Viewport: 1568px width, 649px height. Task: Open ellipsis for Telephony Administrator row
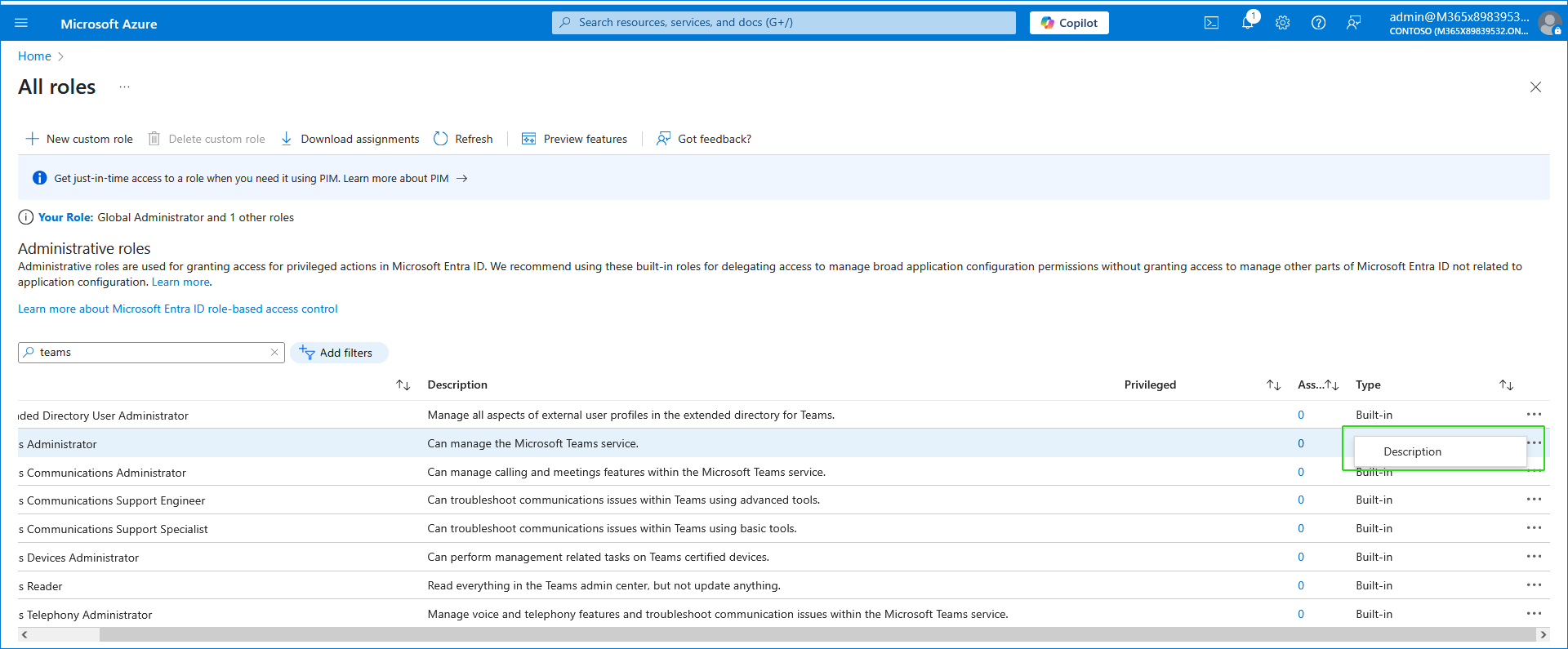pos(1535,614)
